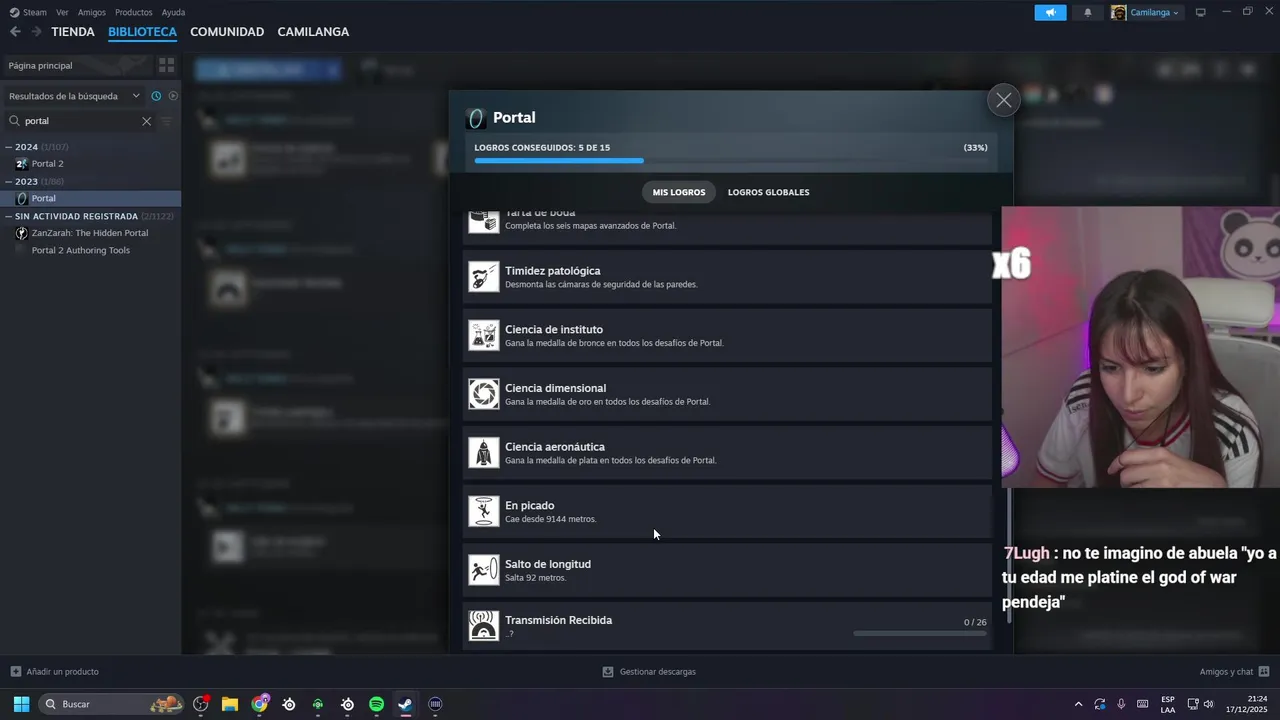
Task: Click the Salto de longitud achievement icon
Action: [x=484, y=570]
